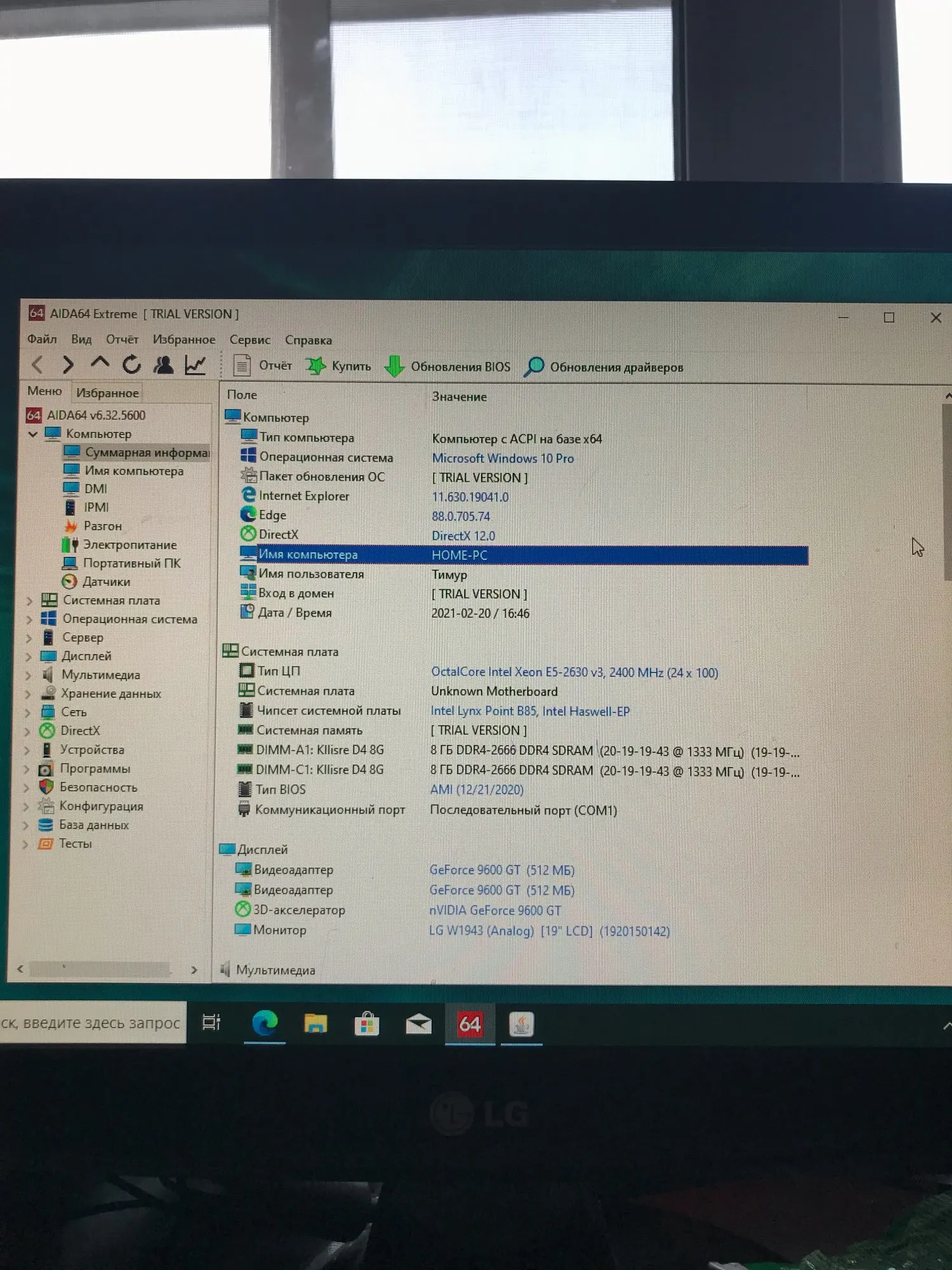Open the Избранное menu in menu bar
The width and height of the screenshot is (952, 1270).
[x=184, y=340]
